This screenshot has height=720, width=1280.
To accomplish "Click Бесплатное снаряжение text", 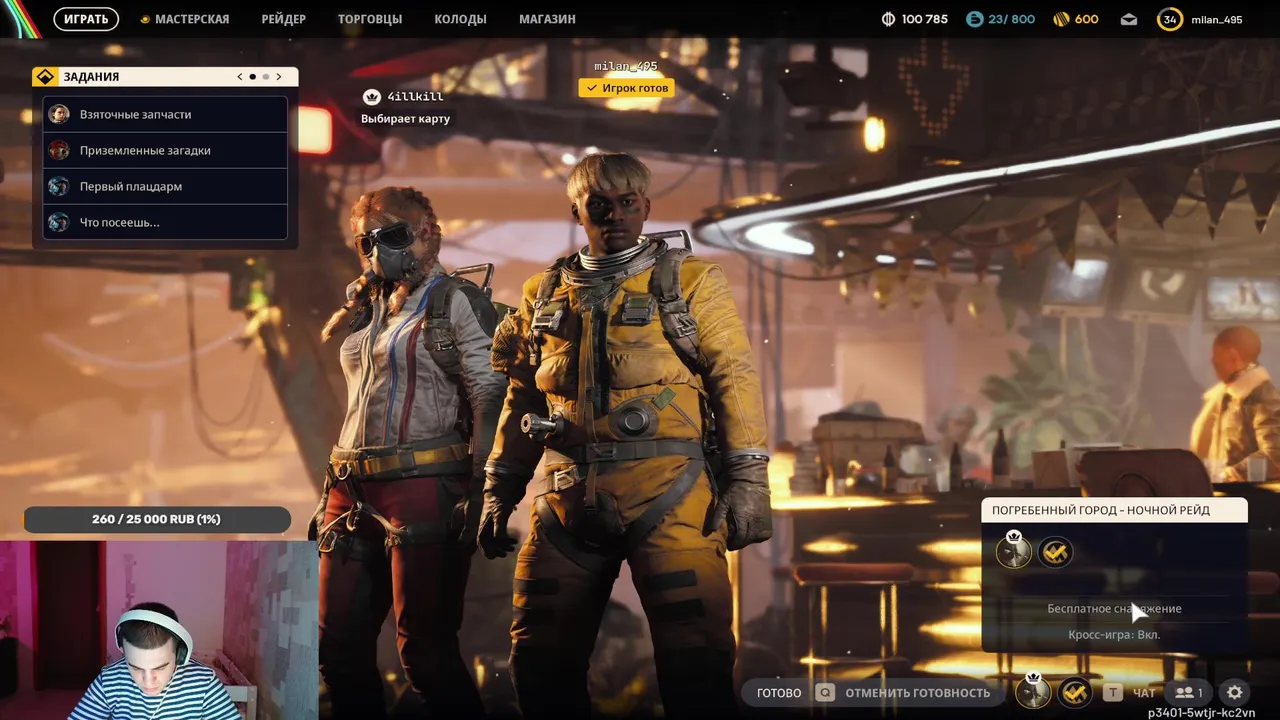I will click(1114, 608).
